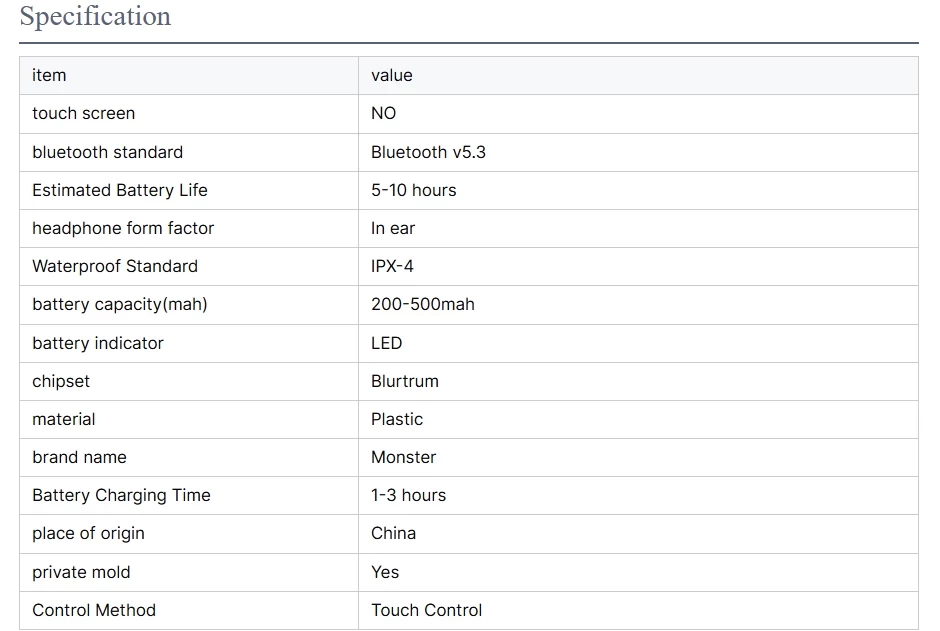Click the 'touch screen' row label
The width and height of the screenshot is (940, 631).
coord(83,114)
